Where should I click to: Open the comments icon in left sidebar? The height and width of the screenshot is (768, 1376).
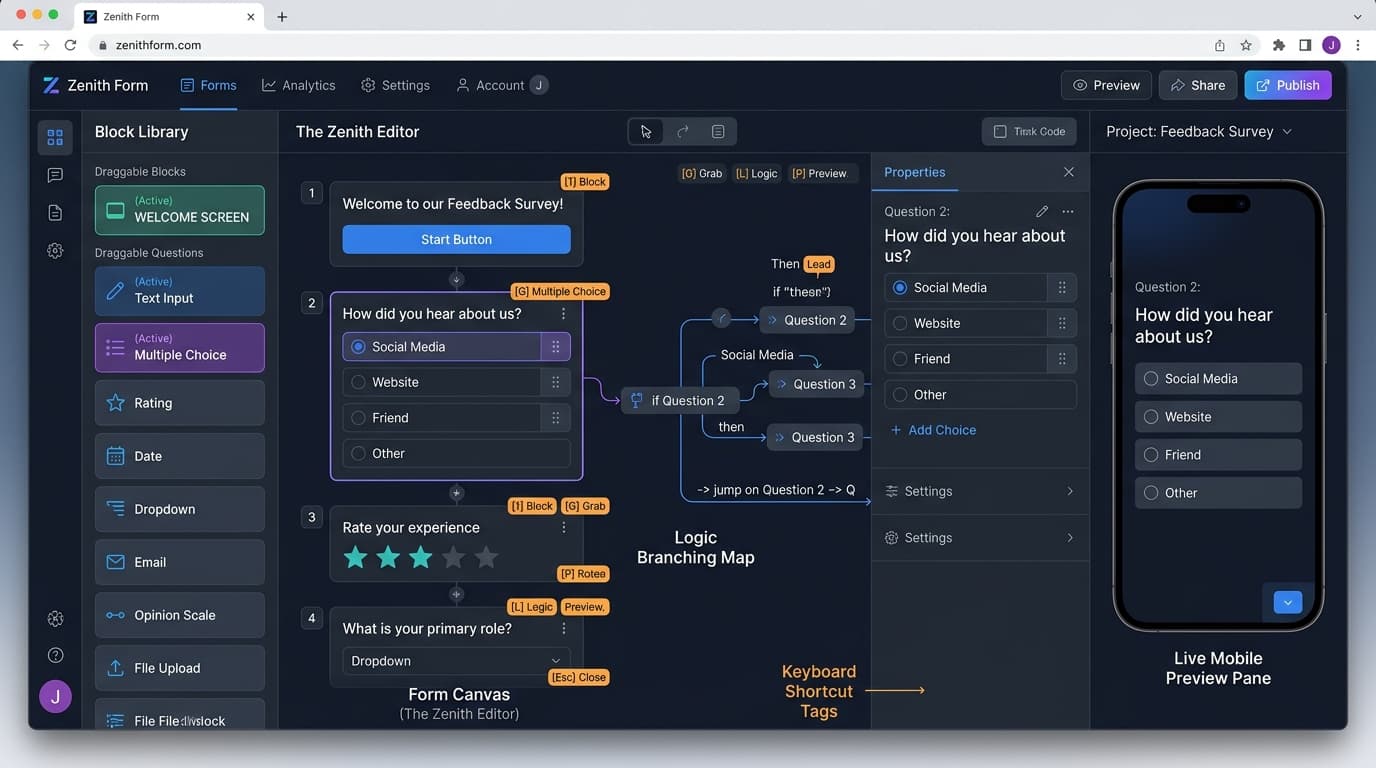[55, 175]
